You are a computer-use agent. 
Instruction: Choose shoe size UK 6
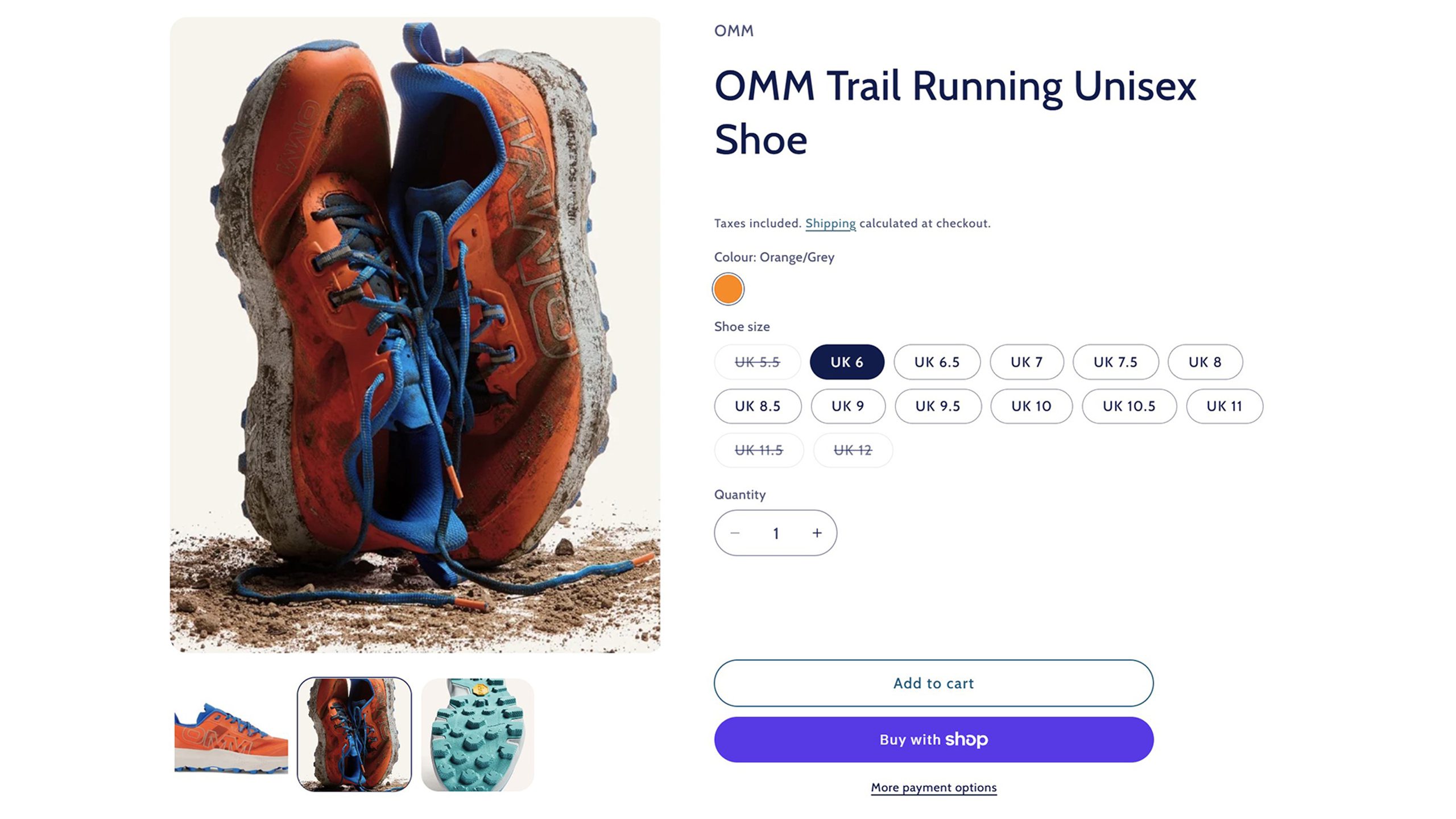(x=847, y=362)
